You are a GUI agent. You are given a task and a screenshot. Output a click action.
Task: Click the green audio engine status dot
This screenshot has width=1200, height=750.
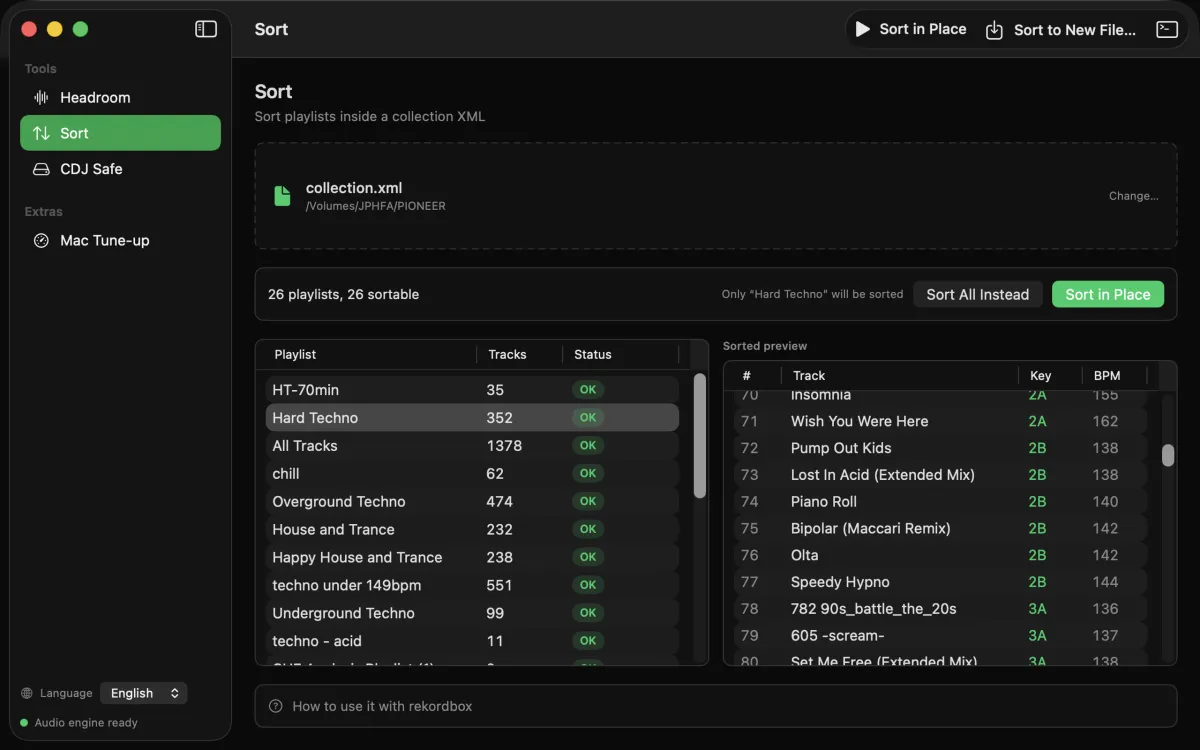point(24,722)
